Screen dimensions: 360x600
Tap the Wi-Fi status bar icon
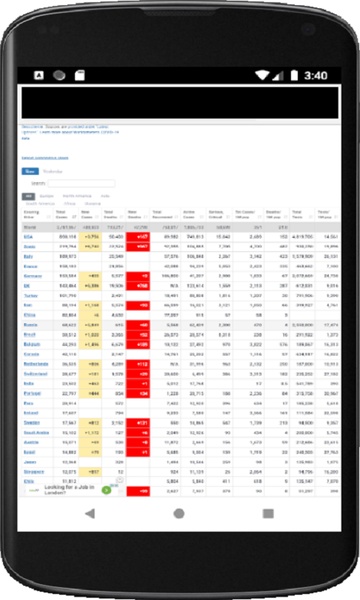[x=262, y=75]
